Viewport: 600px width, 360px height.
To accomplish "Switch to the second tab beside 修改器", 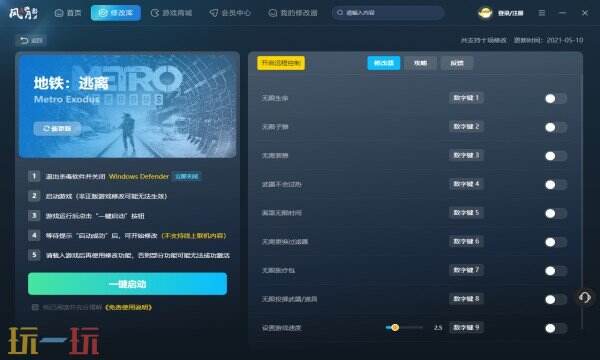I will coord(420,63).
